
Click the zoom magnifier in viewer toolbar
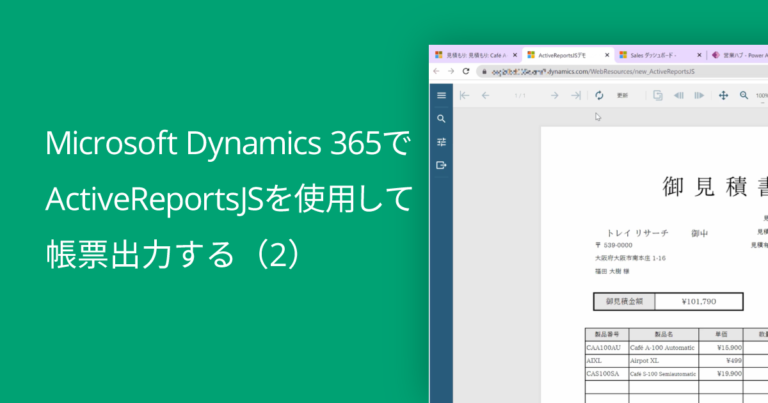pos(744,95)
